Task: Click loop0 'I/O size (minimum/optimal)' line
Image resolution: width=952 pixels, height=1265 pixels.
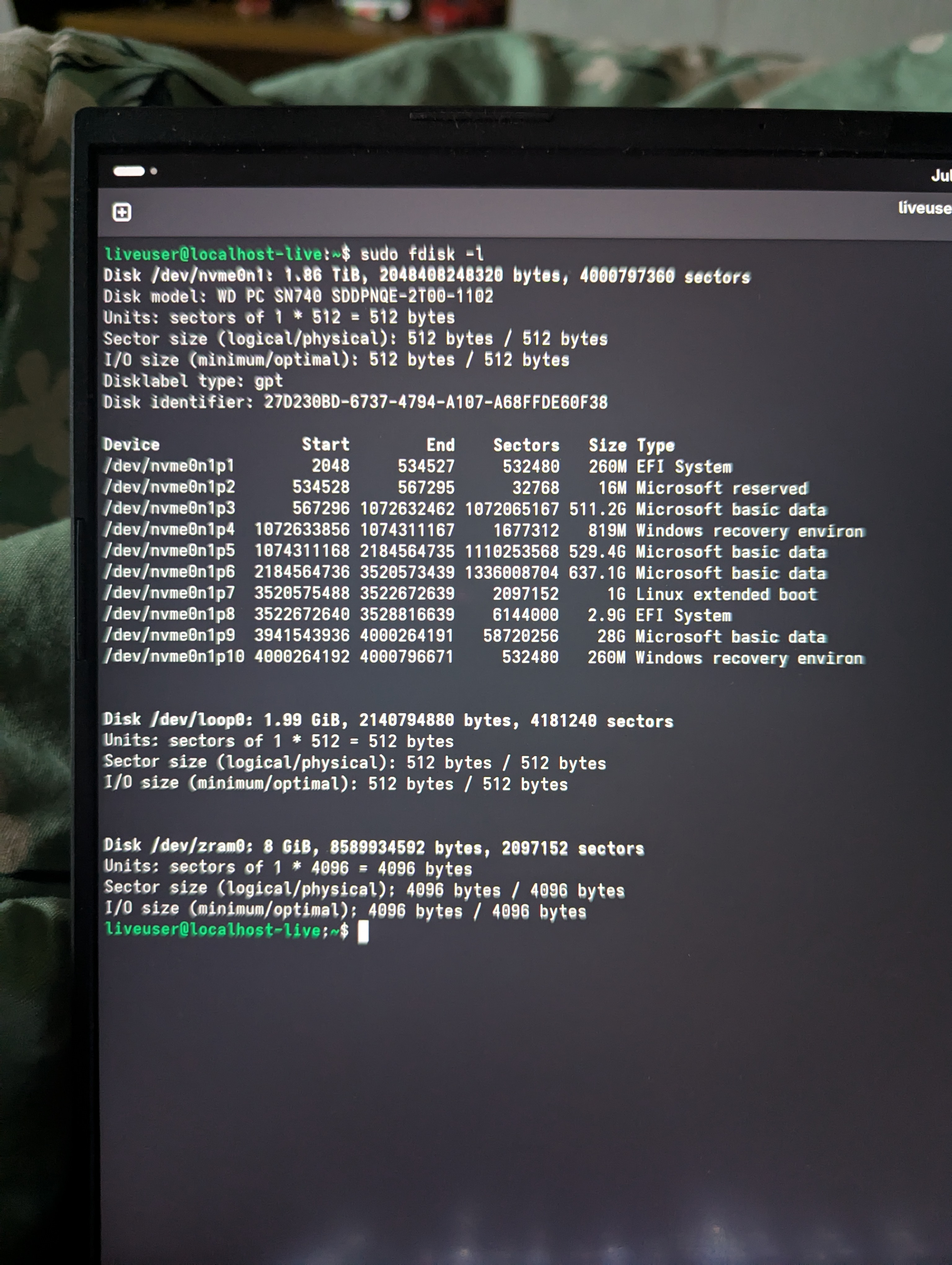Action: point(335,783)
